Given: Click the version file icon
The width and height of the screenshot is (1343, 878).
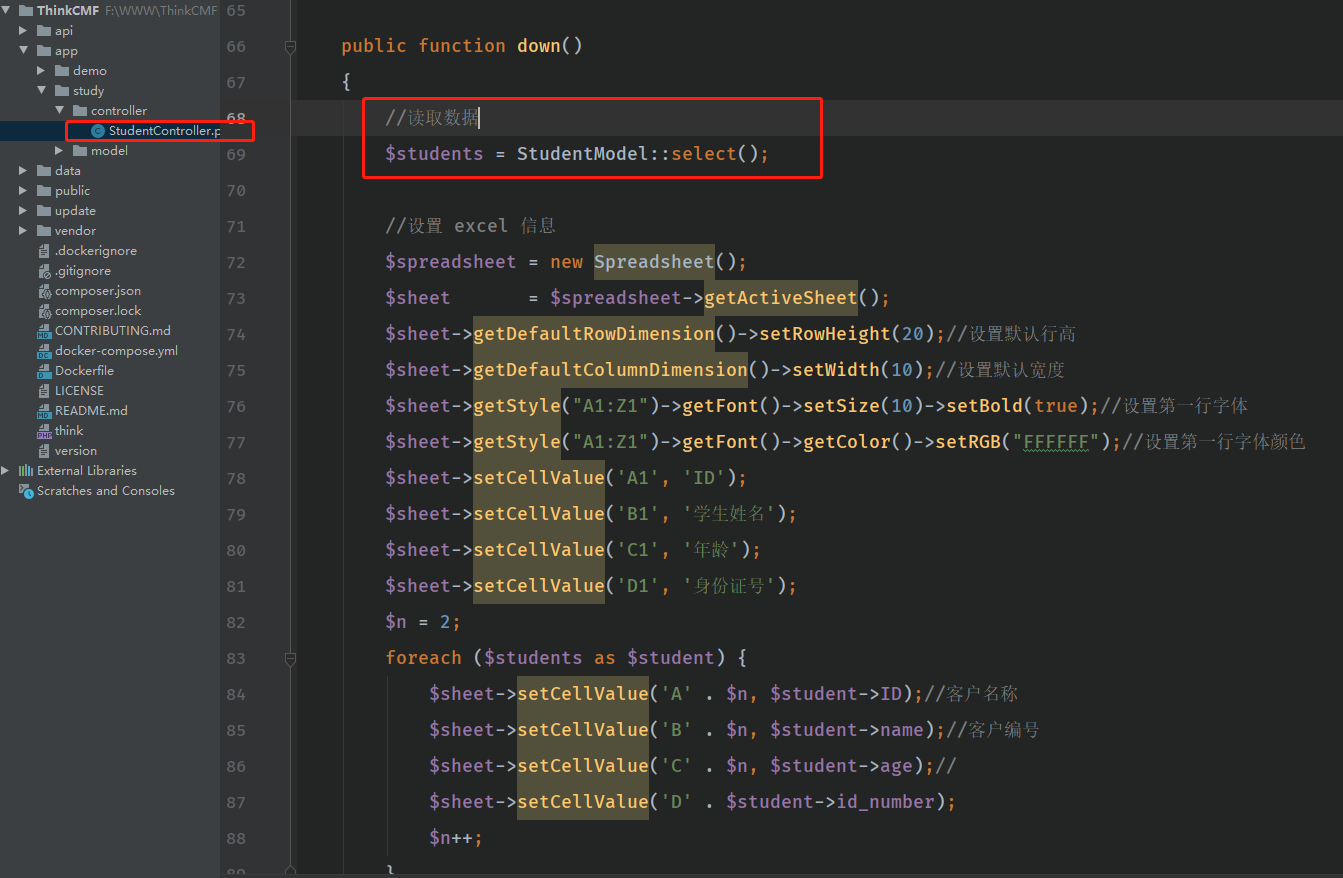Looking at the screenshot, I should [44, 451].
